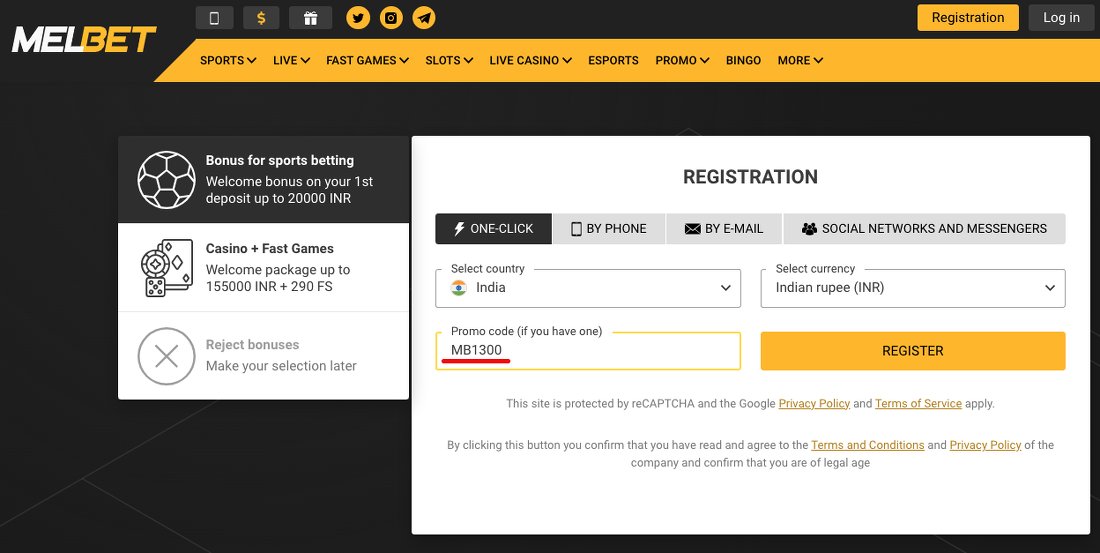Click the 'Casino + Fast Games' heading
The image size is (1100, 553).
point(269,248)
